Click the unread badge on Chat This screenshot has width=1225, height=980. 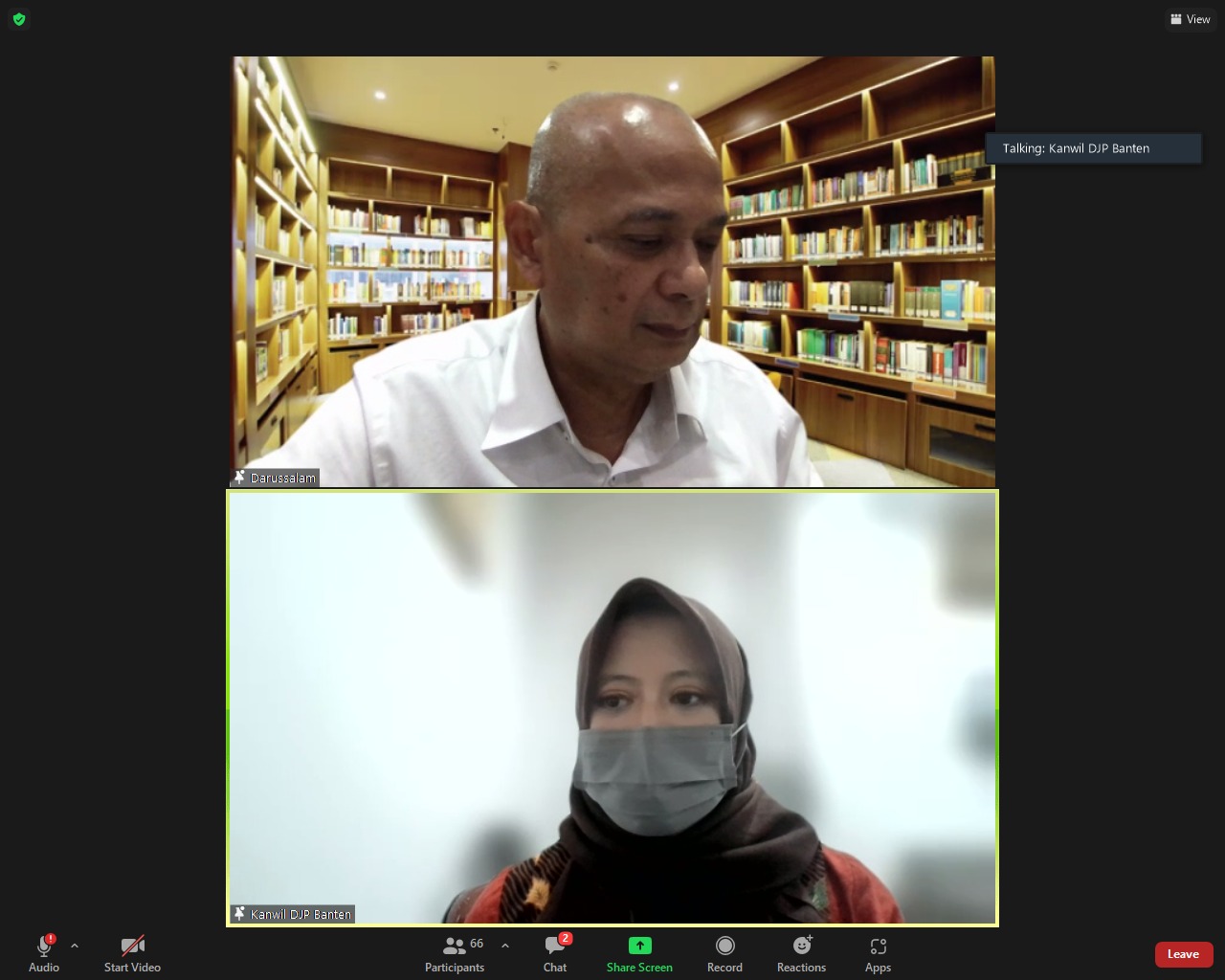pos(566,938)
